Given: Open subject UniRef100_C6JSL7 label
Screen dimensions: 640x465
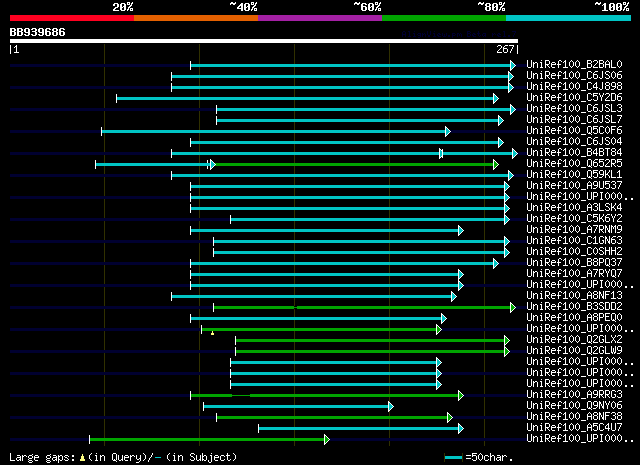Looking at the screenshot, I should point(574,120).
